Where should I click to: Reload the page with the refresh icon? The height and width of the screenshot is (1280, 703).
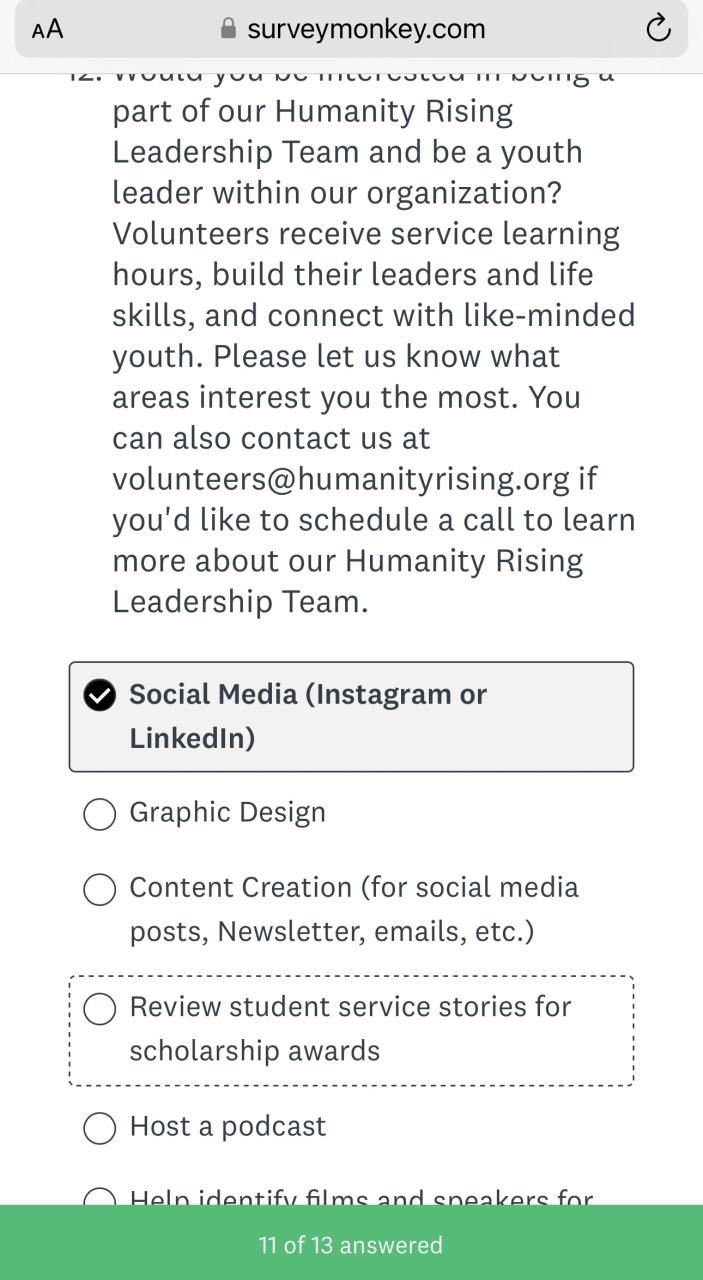coord(658,29)
